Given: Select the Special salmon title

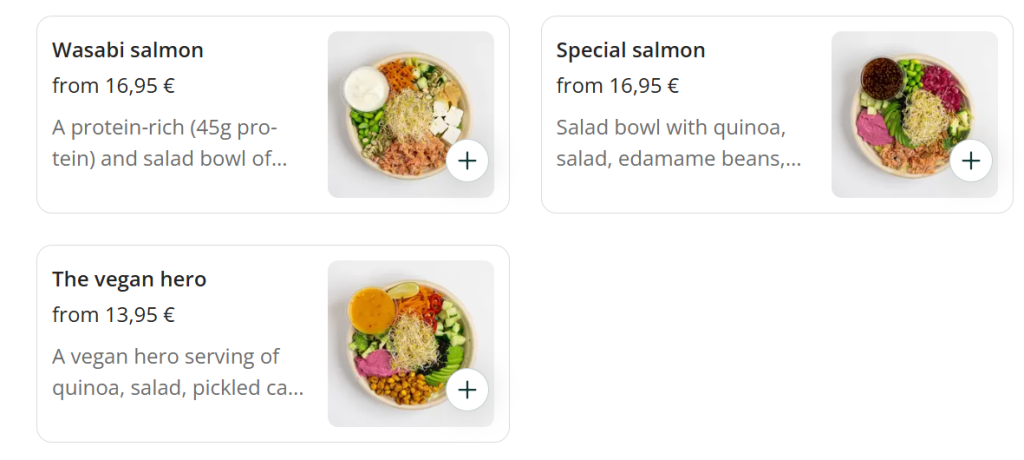Looking at the screenshot, I should click(630, 50).
